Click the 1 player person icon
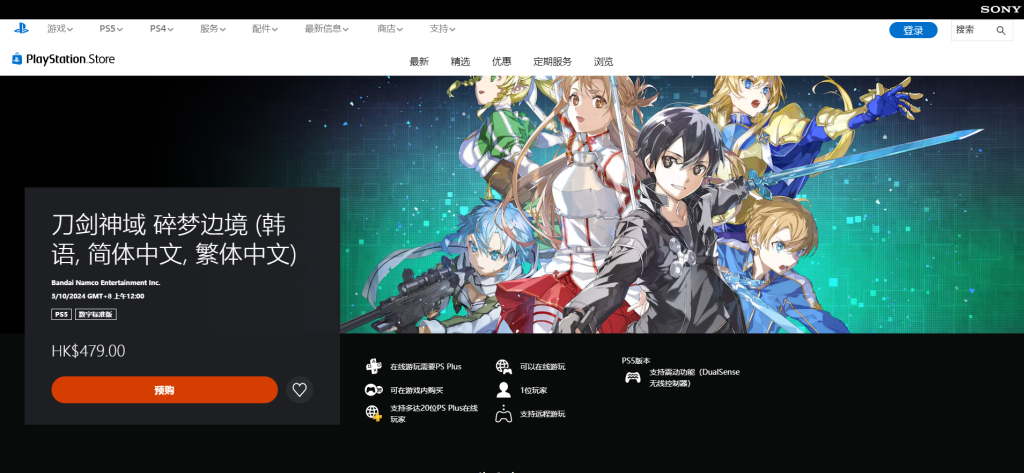The height and width of the screenshot is (473, 1024). [x=503, y=390]
